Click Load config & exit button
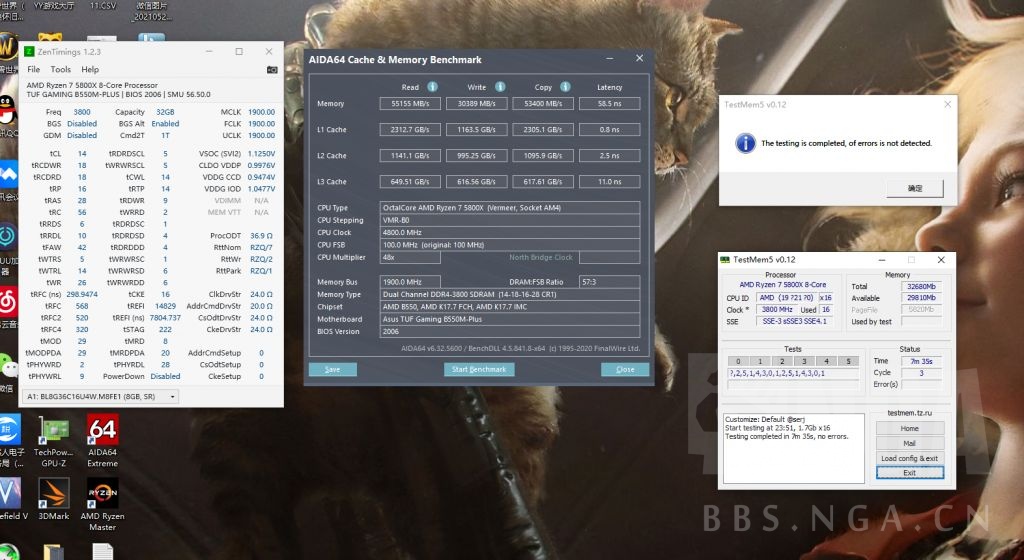This screenshot has height=560, width=1024. click(x=909, y=458)
